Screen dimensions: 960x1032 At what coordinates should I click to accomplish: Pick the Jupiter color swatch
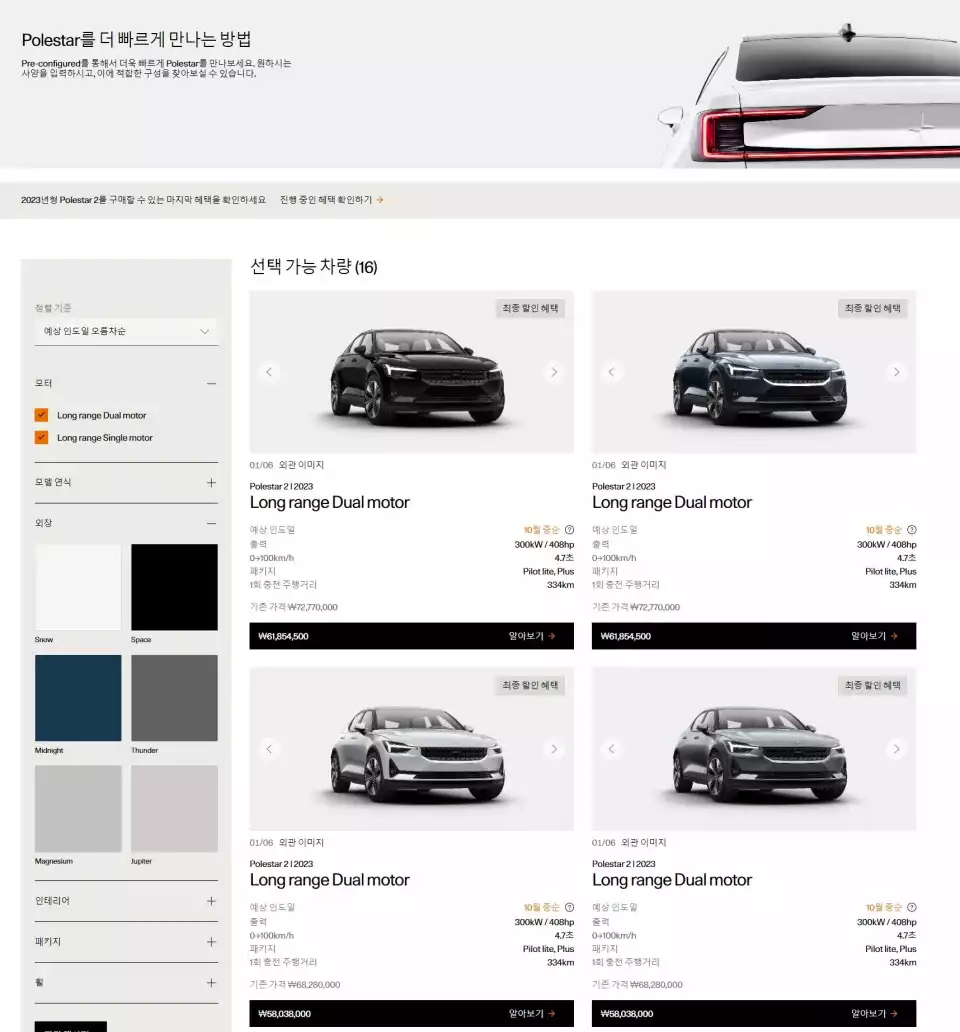click(174, 809)
